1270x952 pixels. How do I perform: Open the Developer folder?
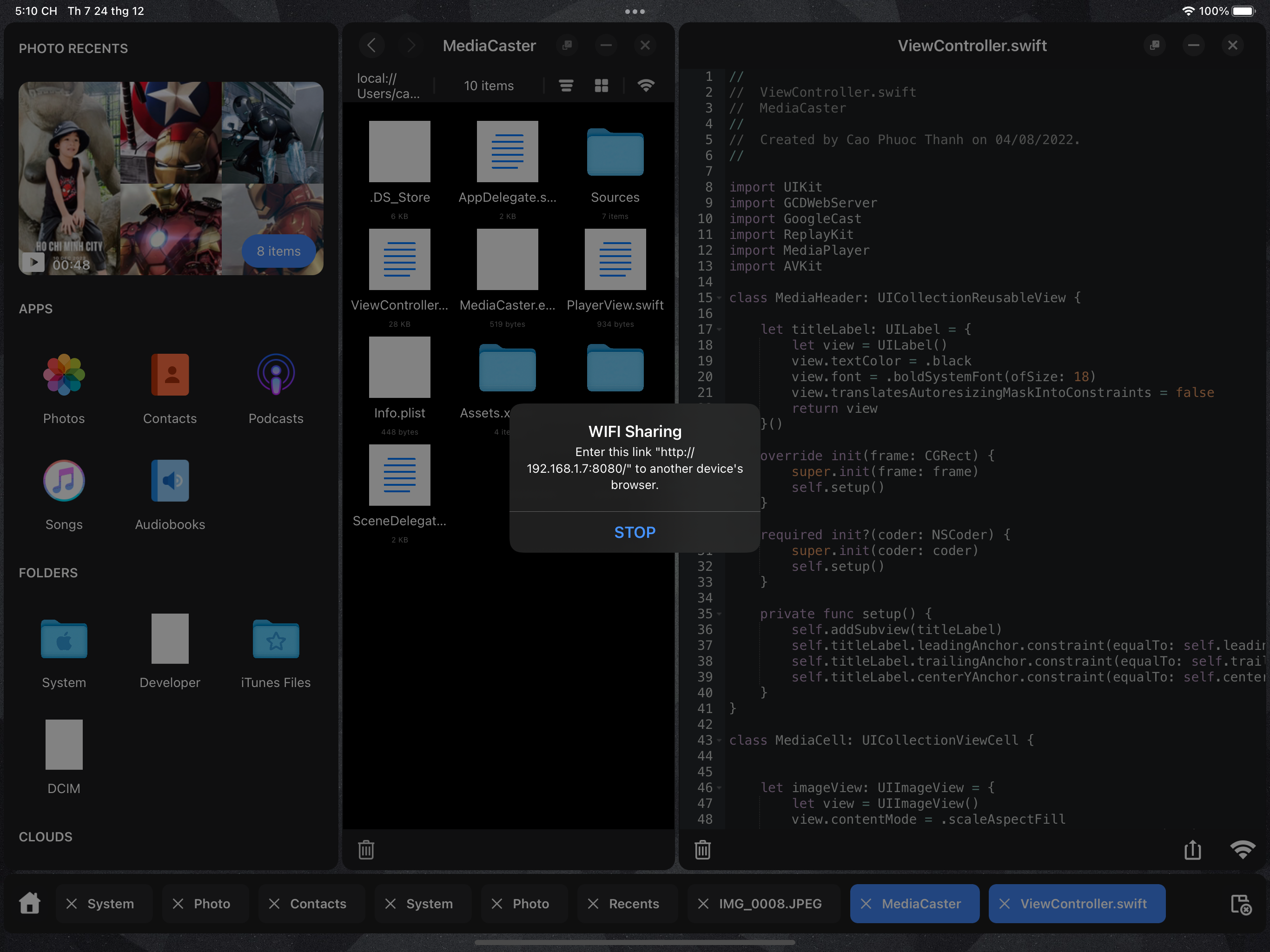(x=170, y=639)
